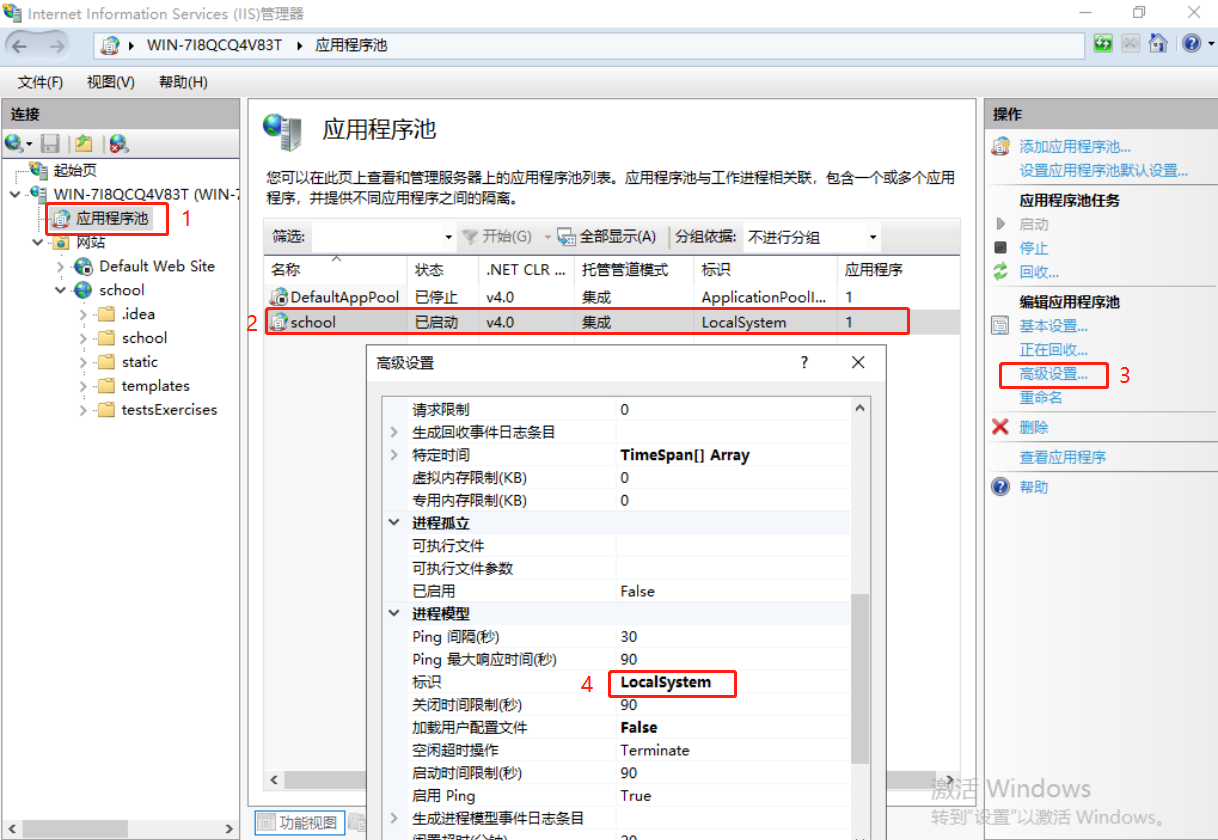Click the Features View (功能视图) tab icon
Image resolution: width=1218 pixels, height=840 pixels.
coord(266,823)
